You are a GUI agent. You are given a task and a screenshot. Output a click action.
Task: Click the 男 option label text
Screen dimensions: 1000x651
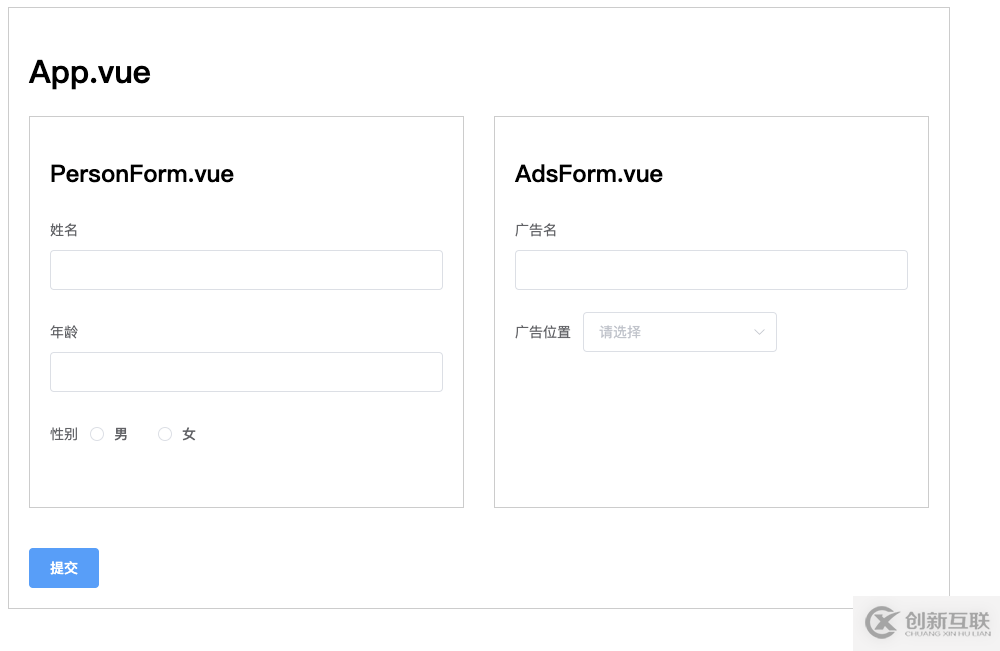point(121,434)
